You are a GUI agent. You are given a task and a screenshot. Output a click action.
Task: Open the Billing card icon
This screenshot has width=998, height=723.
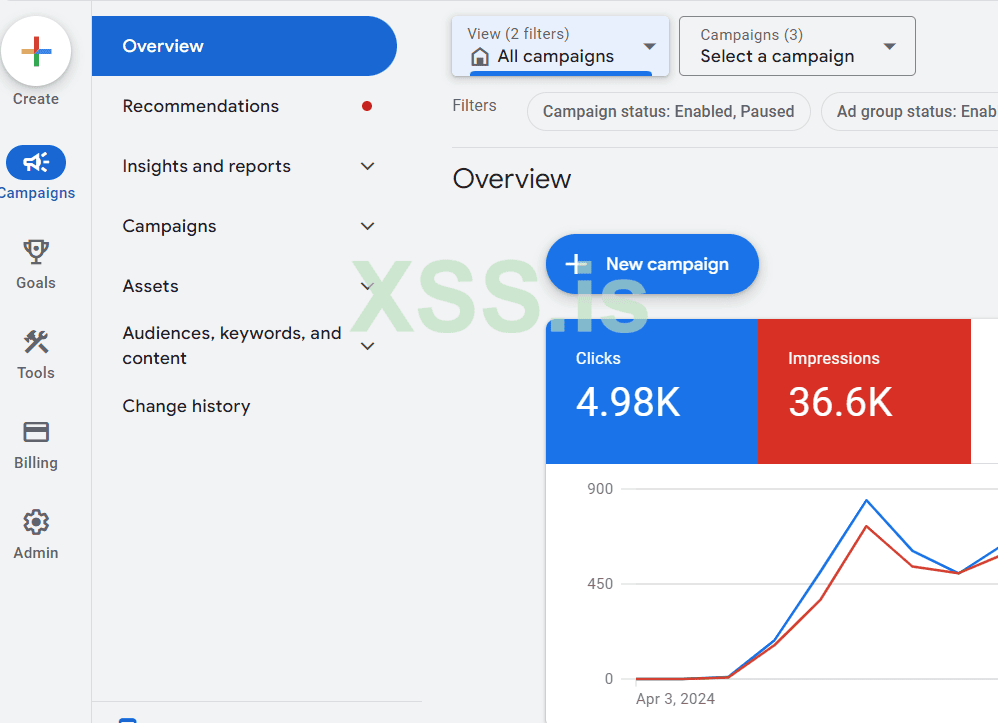click(x=36, y=432)
